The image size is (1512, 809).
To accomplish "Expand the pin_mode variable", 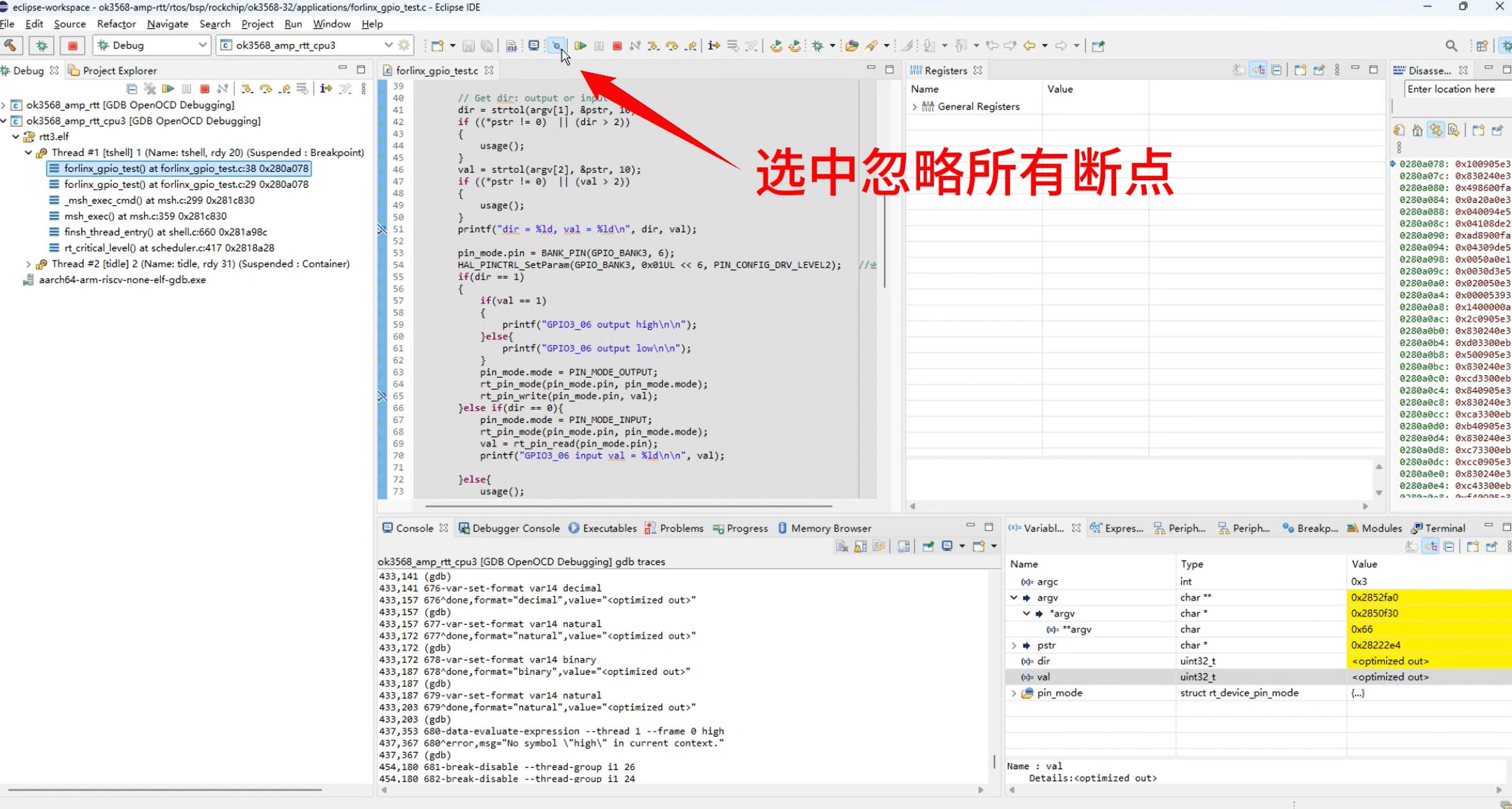I will (1013, 693).
